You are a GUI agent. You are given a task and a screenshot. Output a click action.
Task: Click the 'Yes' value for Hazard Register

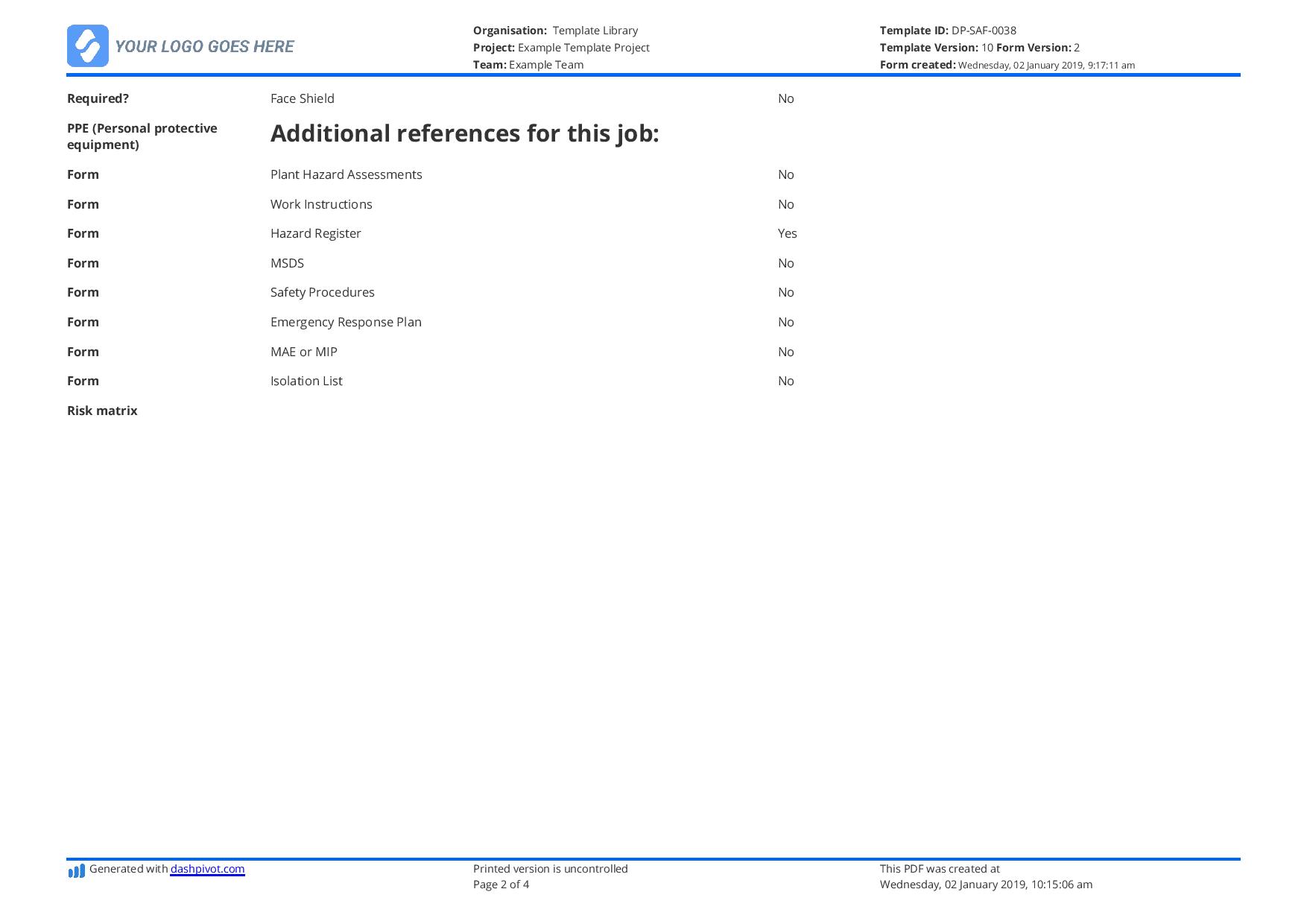788,233
